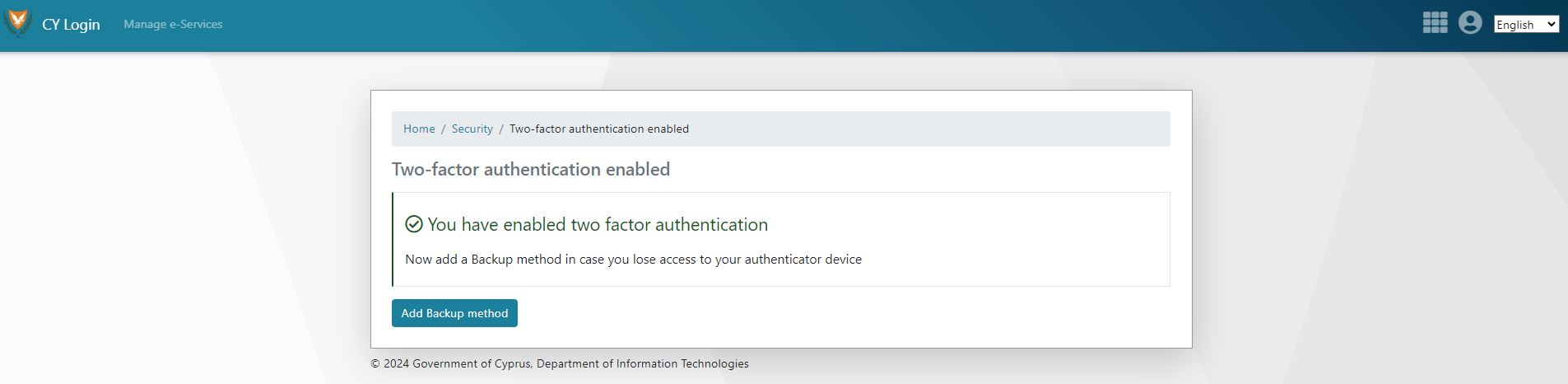Click the slash separator after Security
1568x384 pixels.
500,129
